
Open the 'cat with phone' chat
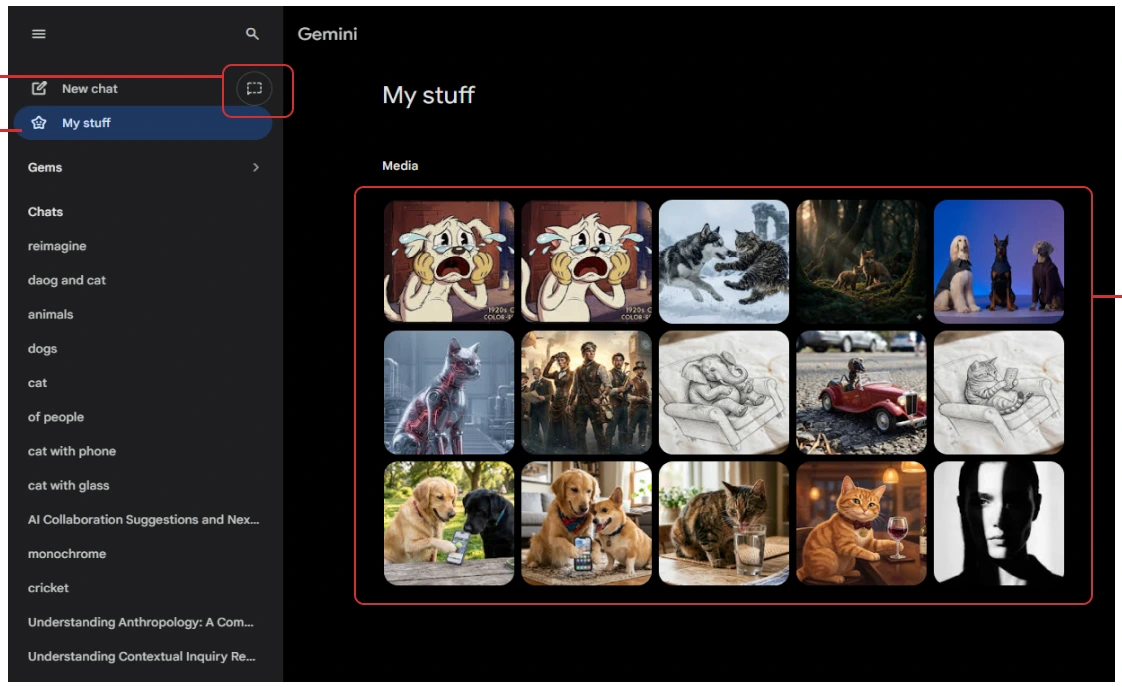coord(72,452)
